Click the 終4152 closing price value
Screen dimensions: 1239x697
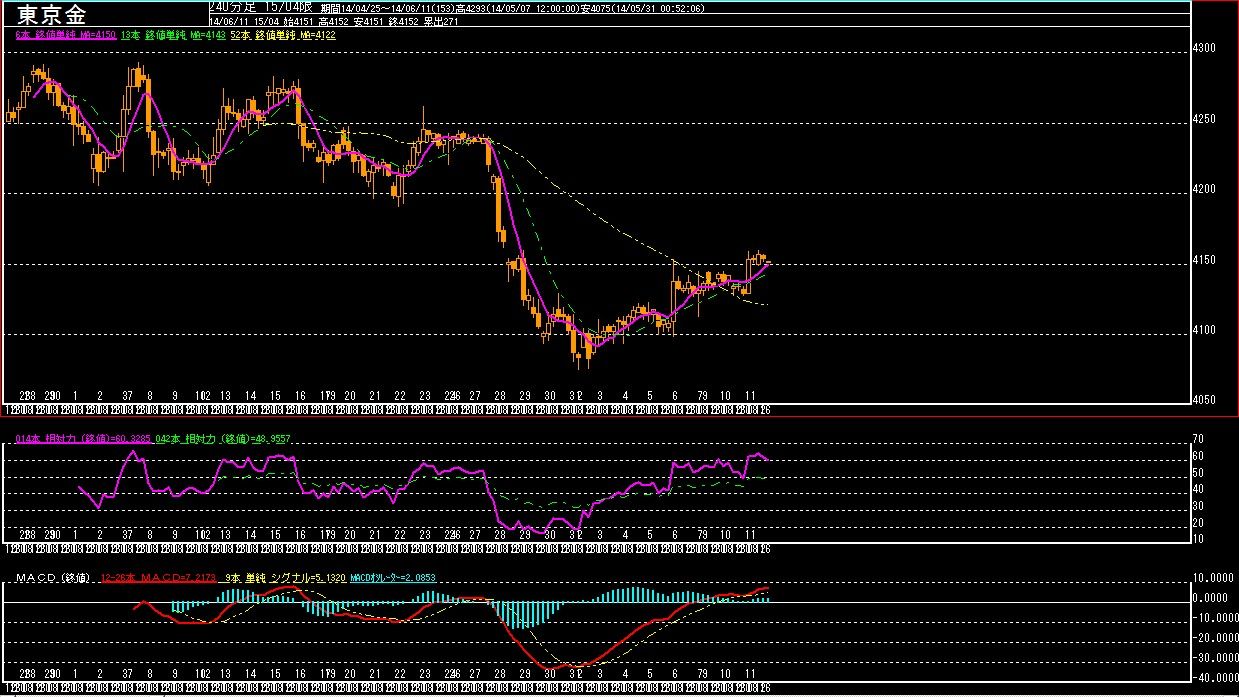click(x=406, y=21)
